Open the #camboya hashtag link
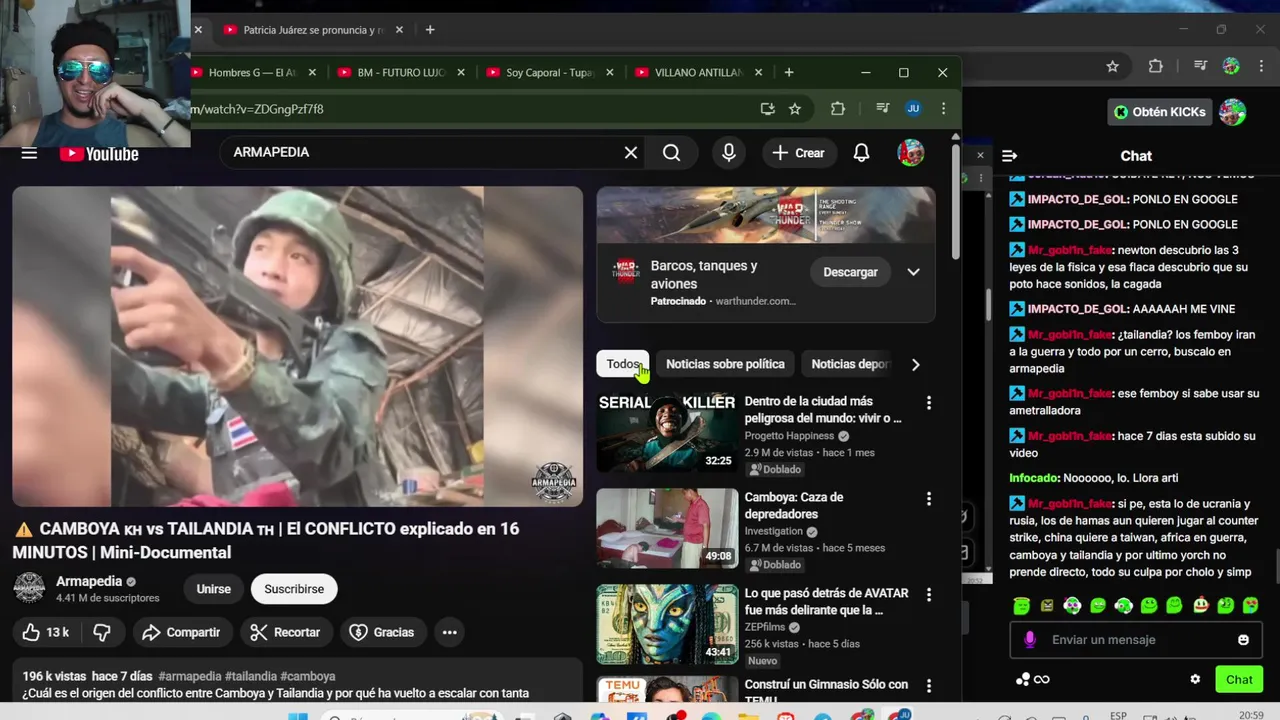1280x720 pixels. 307,676
